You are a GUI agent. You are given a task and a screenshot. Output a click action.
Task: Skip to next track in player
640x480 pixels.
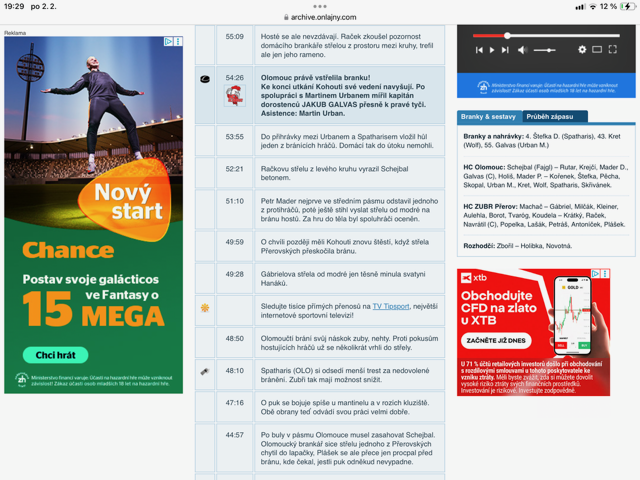pyautogui.click(x=505, y=50)
